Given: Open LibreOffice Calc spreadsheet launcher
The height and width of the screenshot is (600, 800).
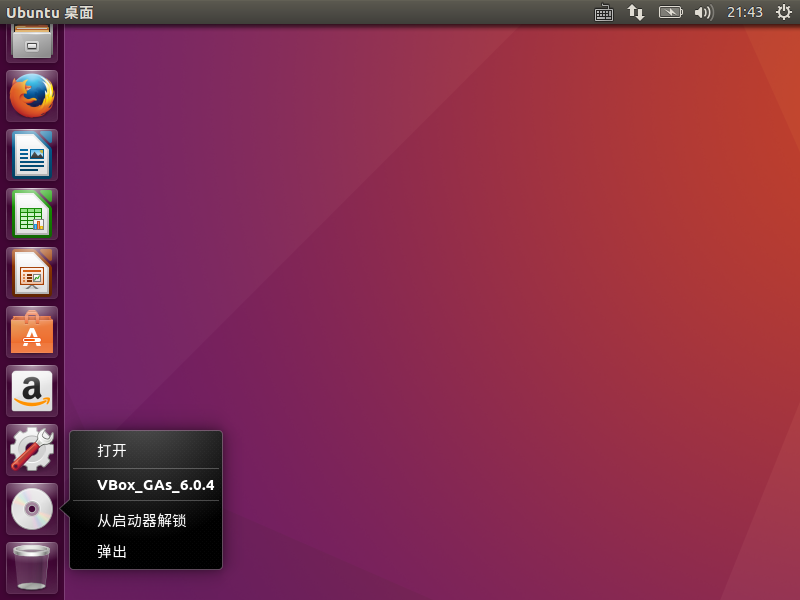Looking at the screenshot, I should [x=32, y=214].
